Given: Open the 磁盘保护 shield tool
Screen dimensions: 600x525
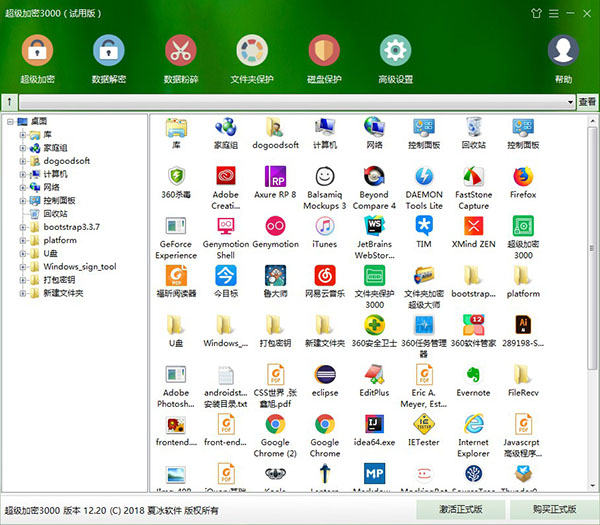Looking at the screenshot, I should pyautogui.click(x=324, y=52).
